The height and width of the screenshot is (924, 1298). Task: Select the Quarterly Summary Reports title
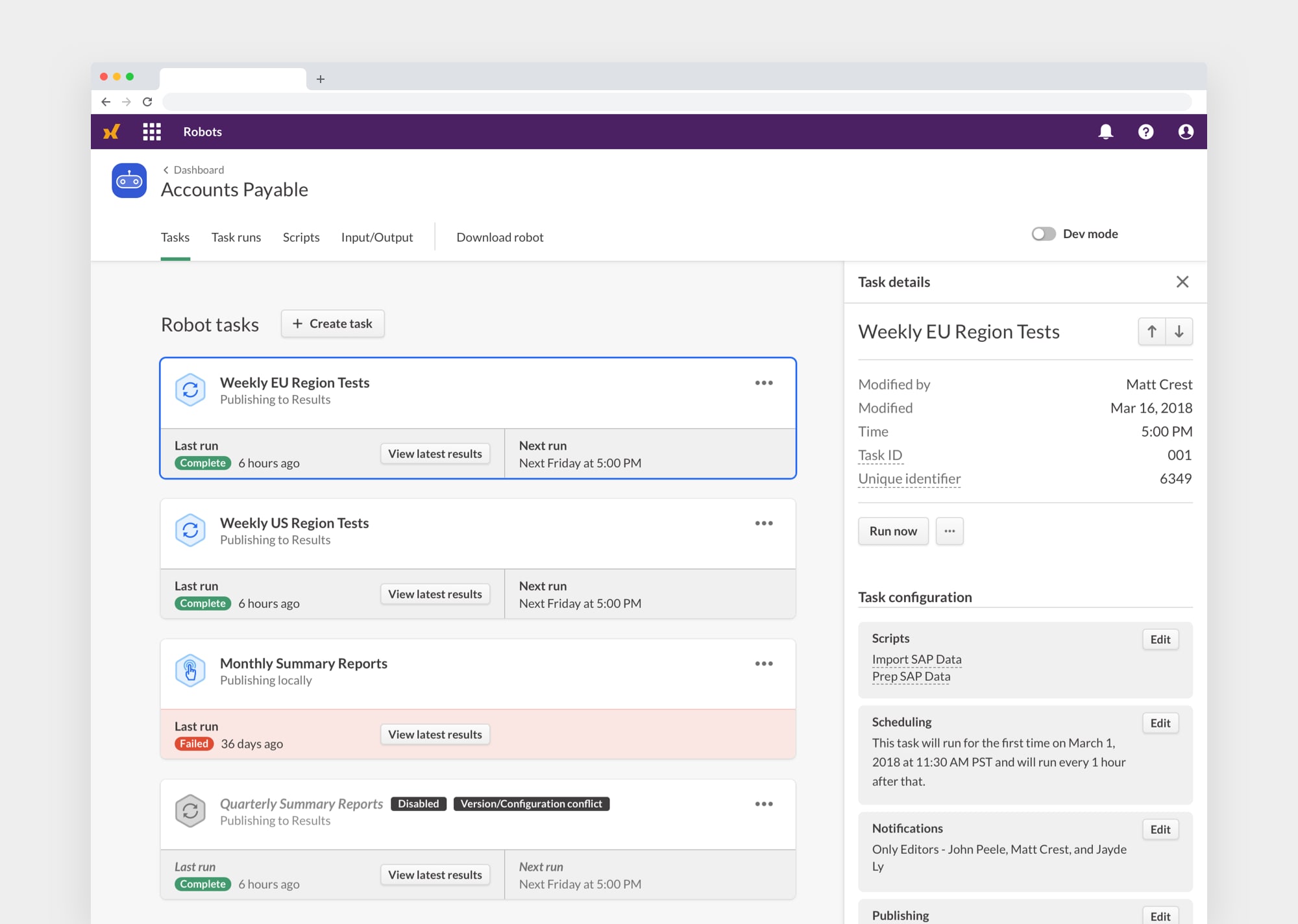(x=302, y=804)
